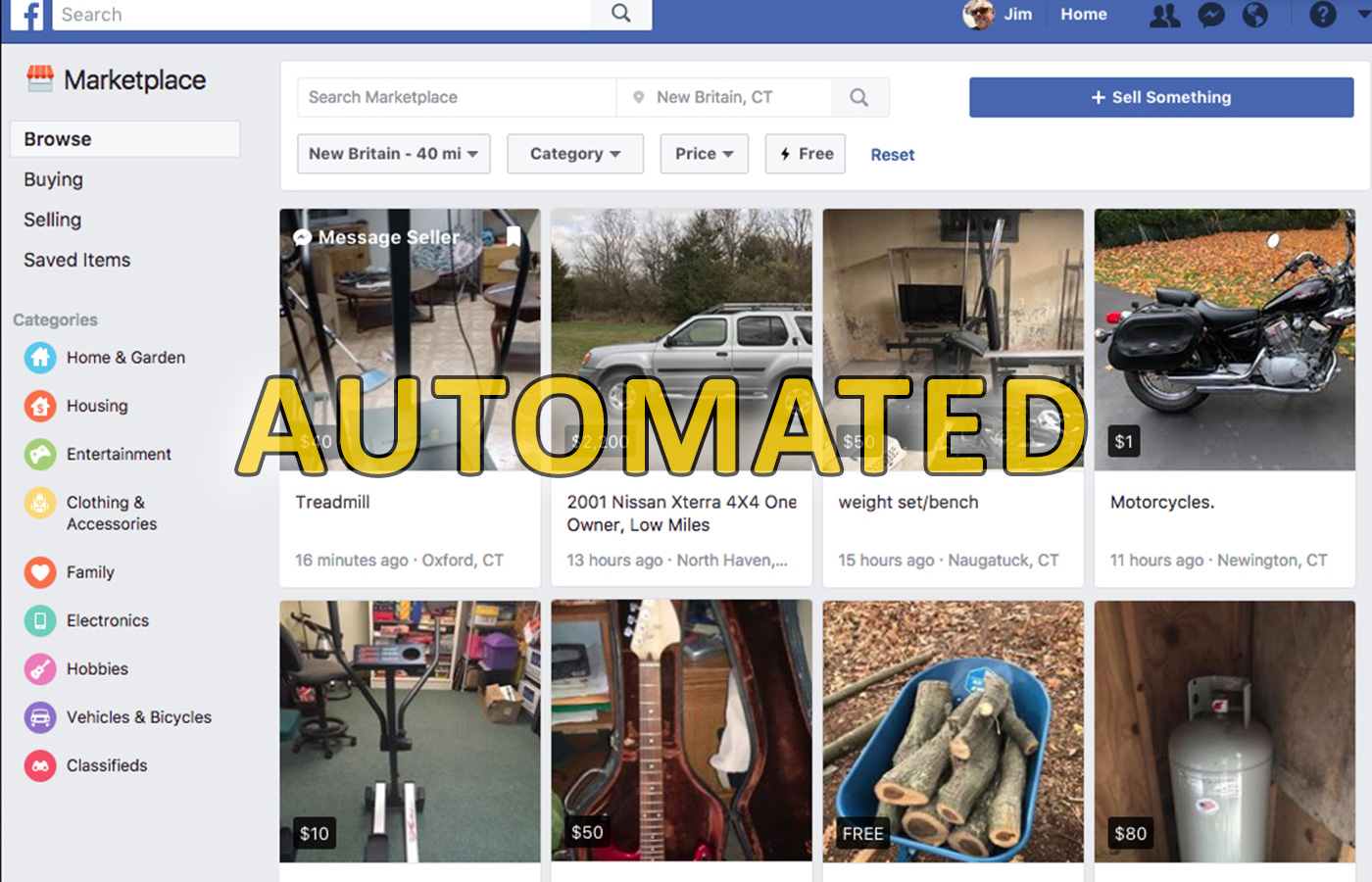Open notifications globe icon
The width and height of the screenshot is (1372, 882).
click(1255, 15)
